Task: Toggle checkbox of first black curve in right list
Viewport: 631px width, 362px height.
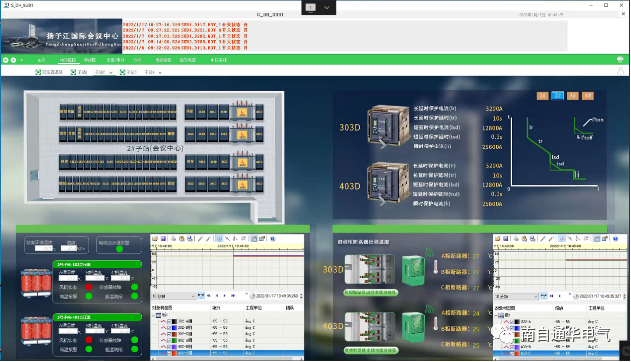Action: tap(512, 322)
